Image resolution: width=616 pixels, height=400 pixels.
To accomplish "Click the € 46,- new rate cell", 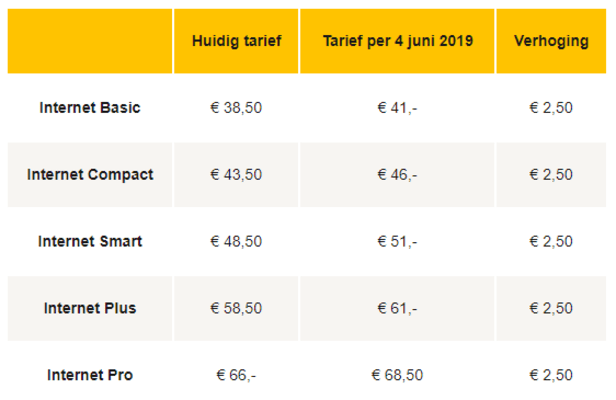I will click(397, 174).
